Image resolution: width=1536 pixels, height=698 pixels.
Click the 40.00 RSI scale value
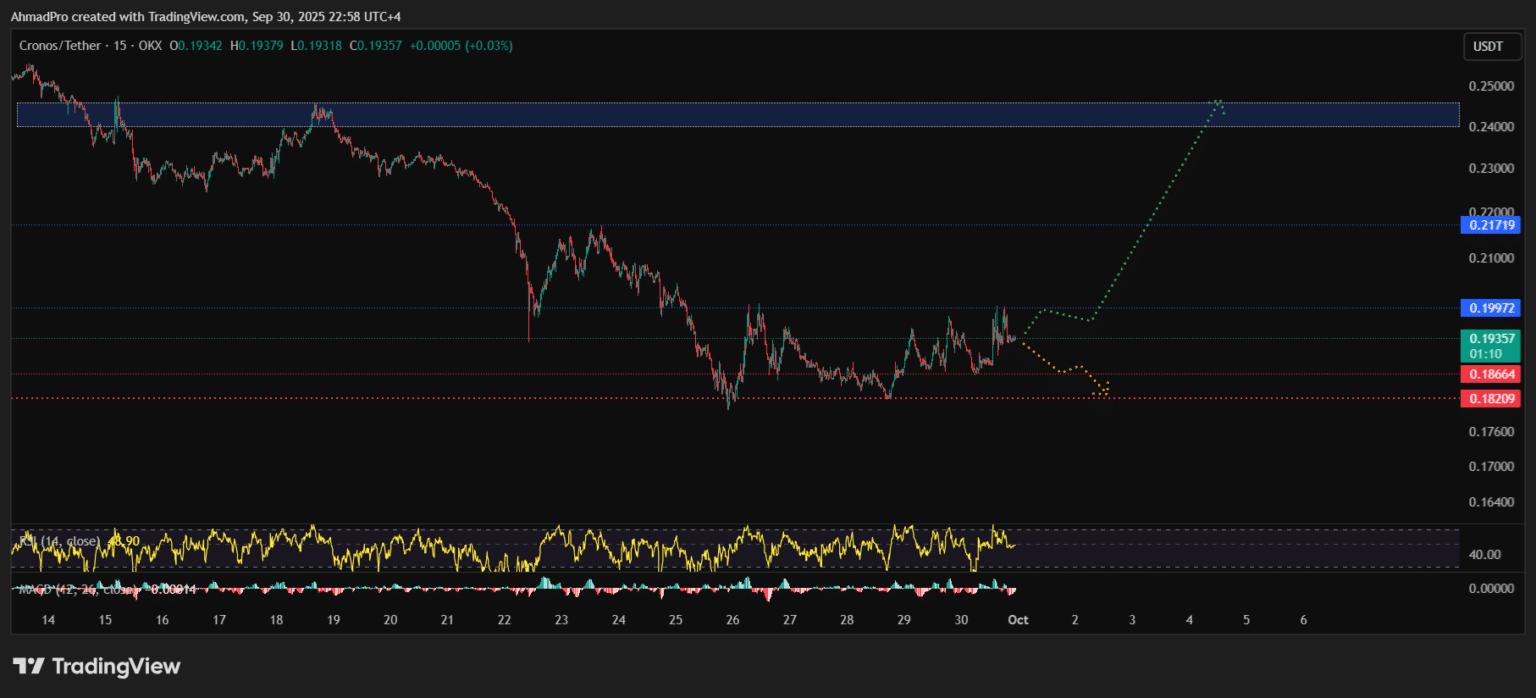click(1484, 555)
